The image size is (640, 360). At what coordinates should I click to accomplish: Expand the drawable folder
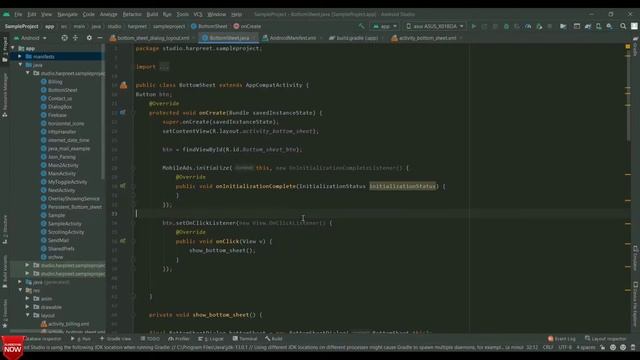[x=27, y=307]
